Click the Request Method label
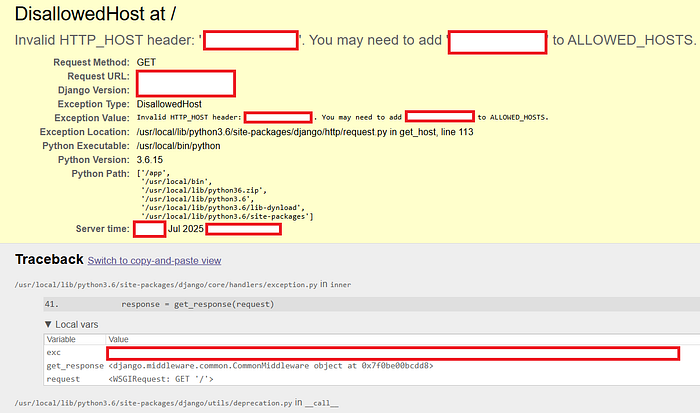The height and width of the screenshot is (413, 700). (x=91, y=62)
